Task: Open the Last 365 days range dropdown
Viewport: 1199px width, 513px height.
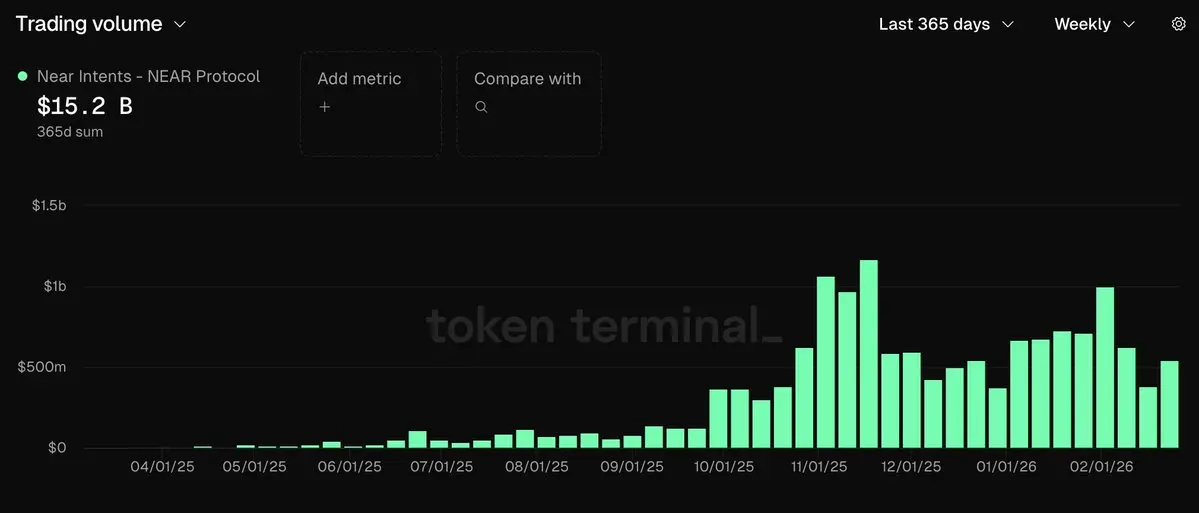Action: click(946, 24)
